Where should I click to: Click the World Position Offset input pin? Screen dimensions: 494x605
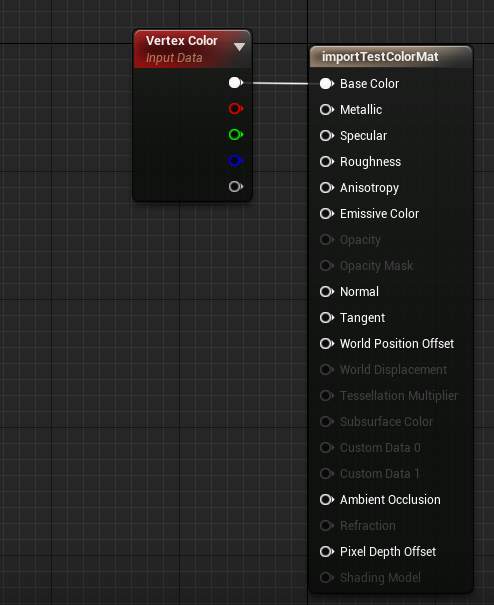pos(327,344)
